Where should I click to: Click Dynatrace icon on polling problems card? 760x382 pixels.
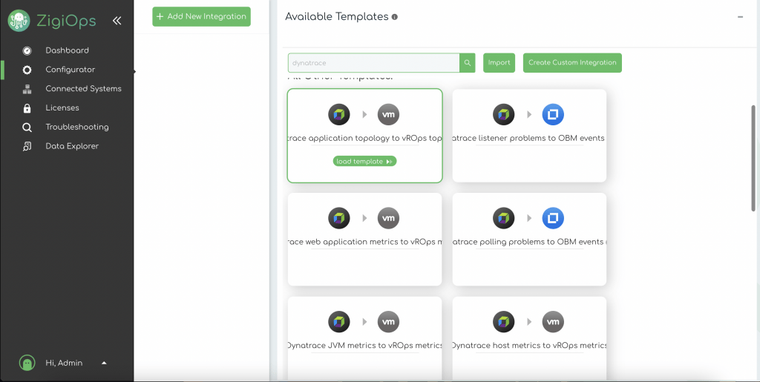coord(504,218)
